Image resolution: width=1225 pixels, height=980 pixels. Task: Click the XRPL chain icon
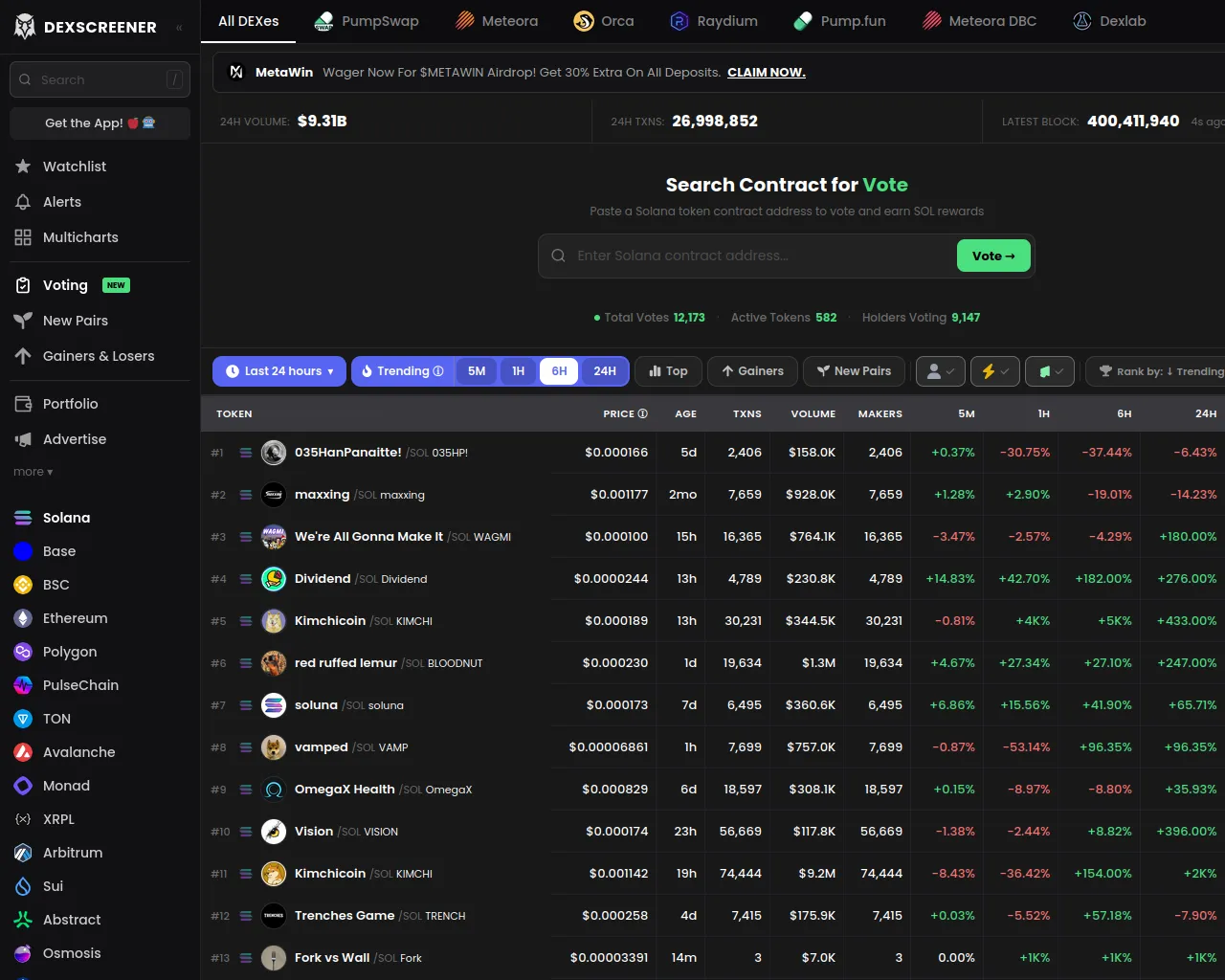pos(23,819)
